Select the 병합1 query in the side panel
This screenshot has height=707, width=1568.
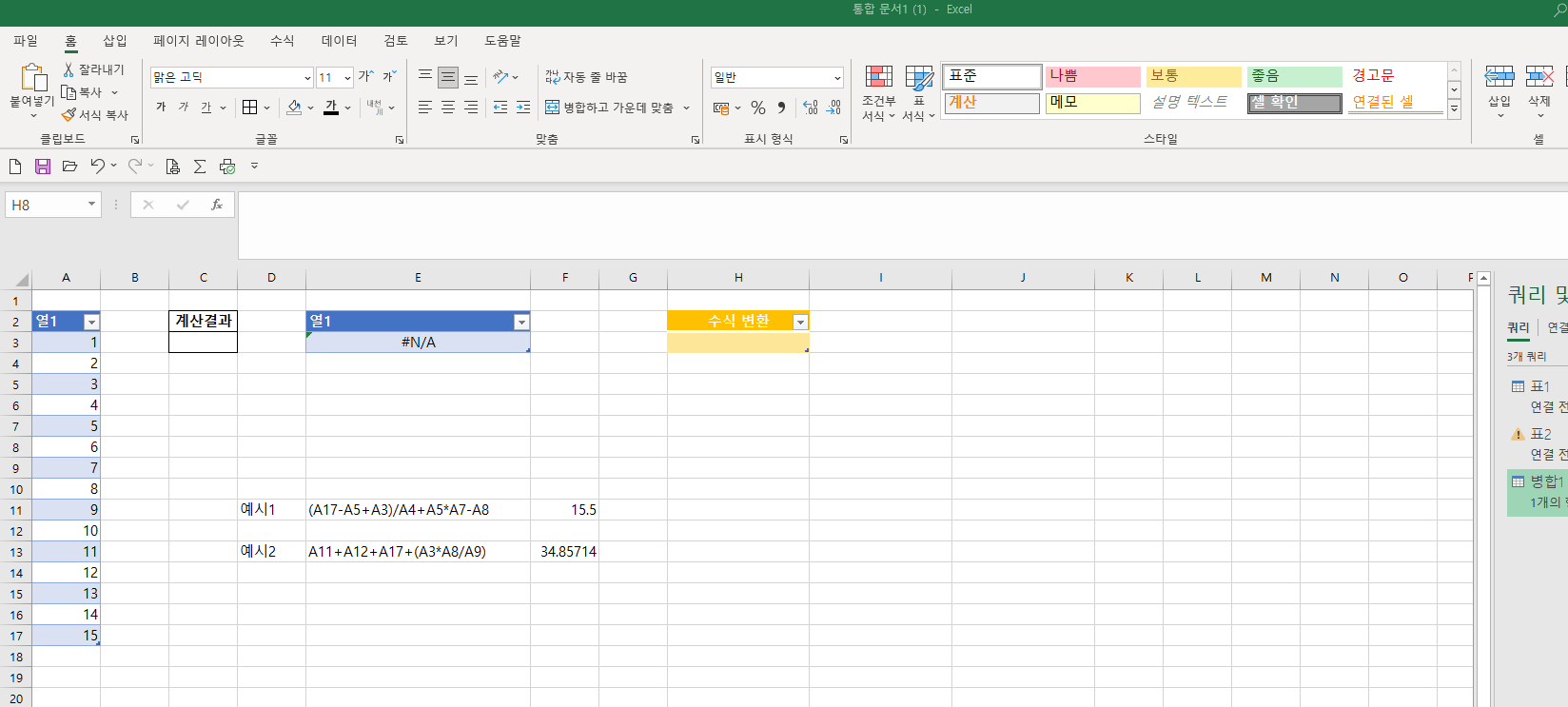pyautogui.click(x=1544, y=481)
